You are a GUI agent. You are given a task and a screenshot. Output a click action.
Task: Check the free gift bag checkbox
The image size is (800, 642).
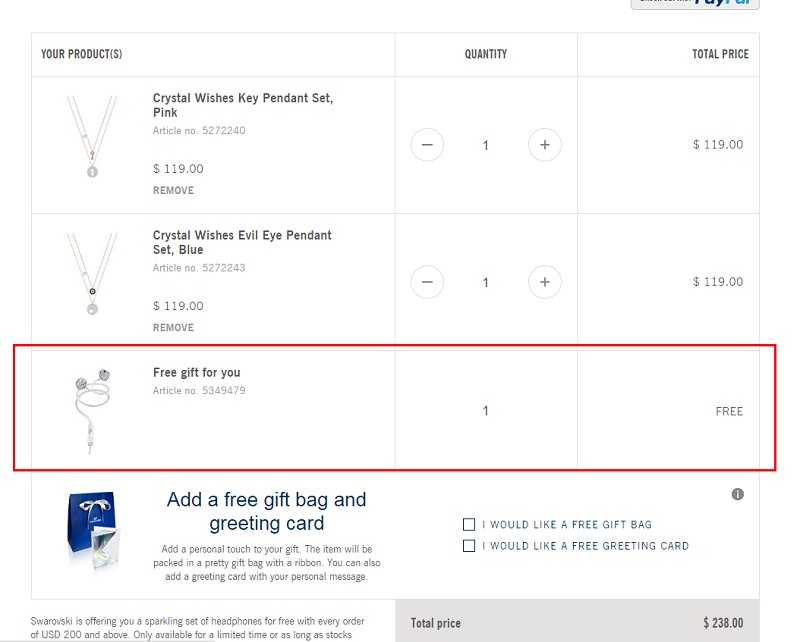468,525
